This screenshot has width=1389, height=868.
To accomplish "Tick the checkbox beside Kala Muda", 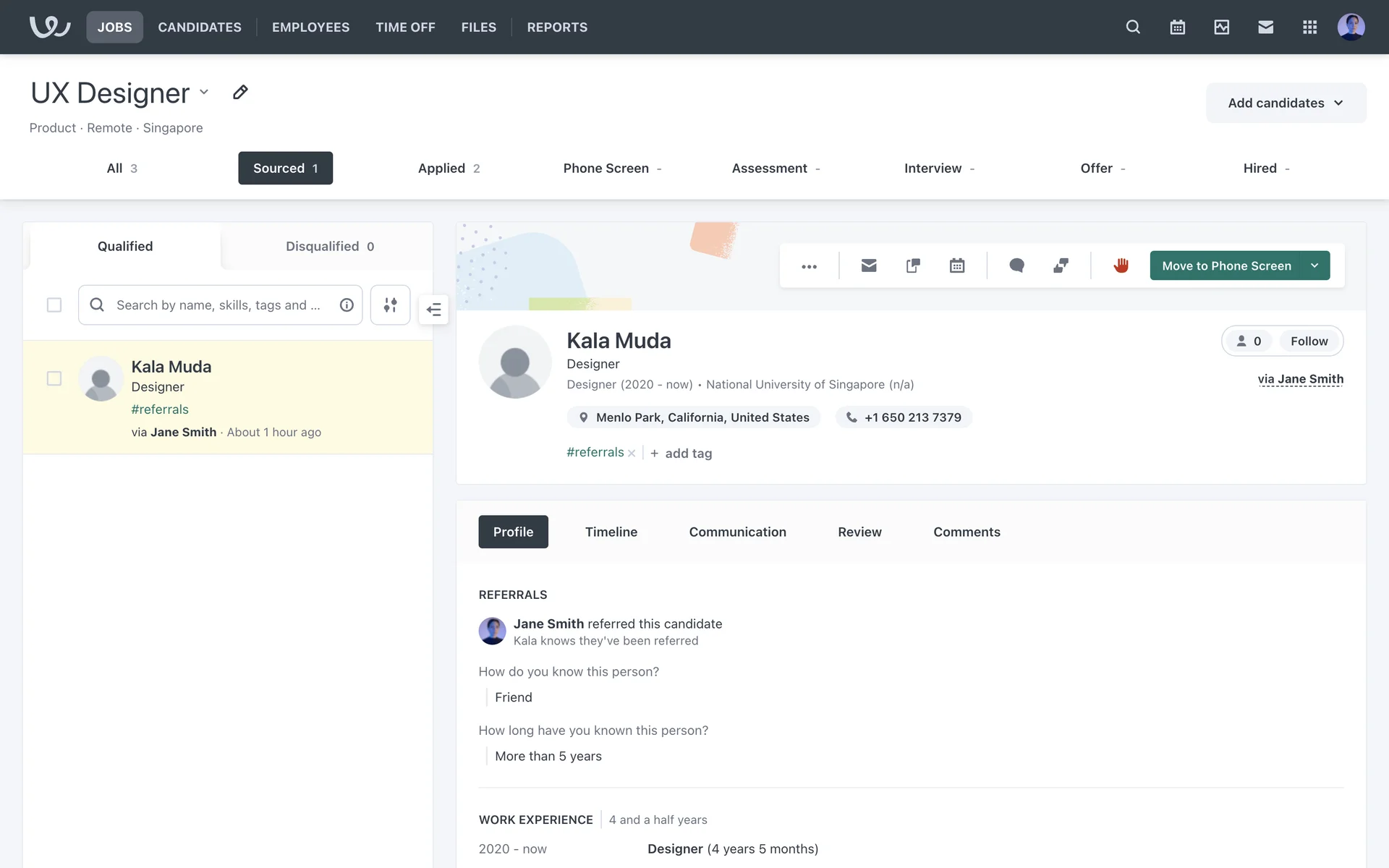I will [x=54, y=378].
